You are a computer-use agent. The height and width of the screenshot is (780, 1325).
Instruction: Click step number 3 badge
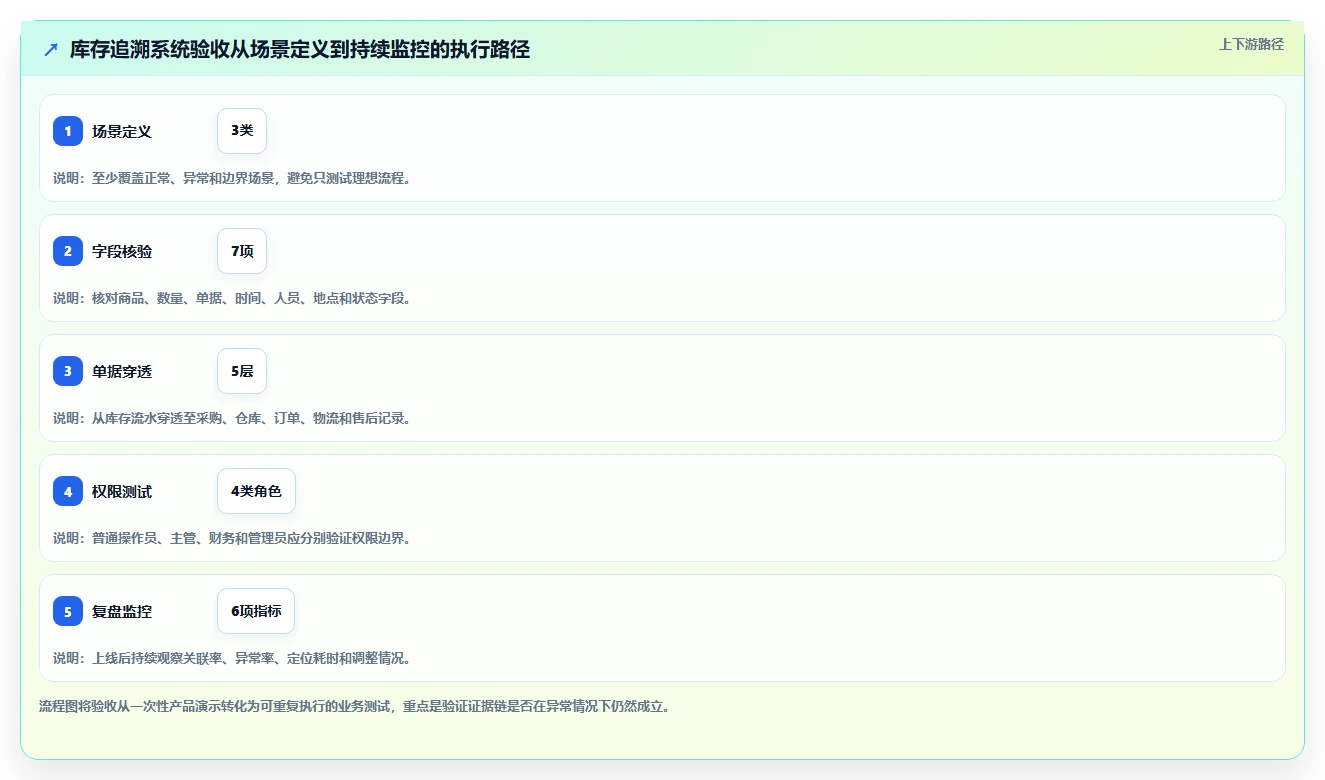pos(68,371)
